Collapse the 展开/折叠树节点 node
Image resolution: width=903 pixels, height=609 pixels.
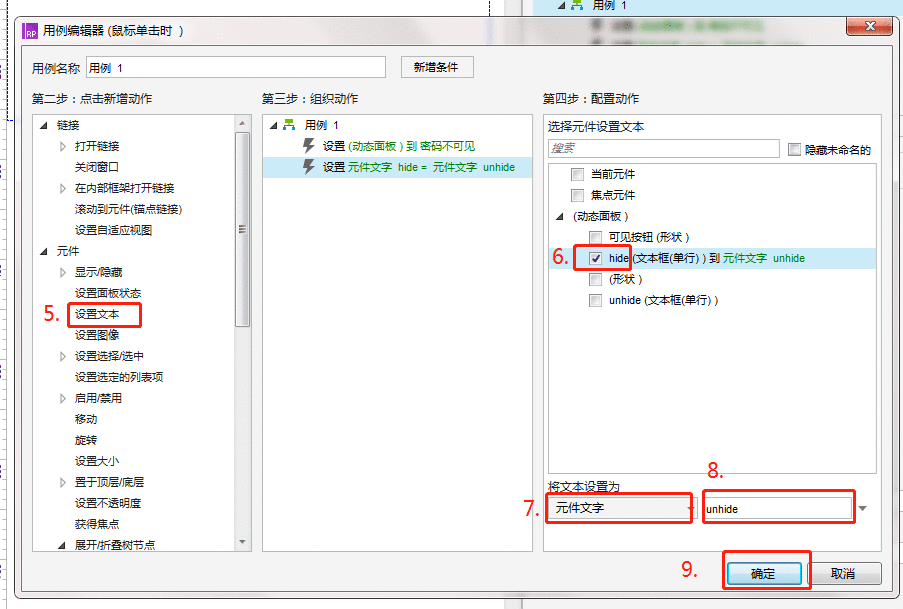pos(62,545)
